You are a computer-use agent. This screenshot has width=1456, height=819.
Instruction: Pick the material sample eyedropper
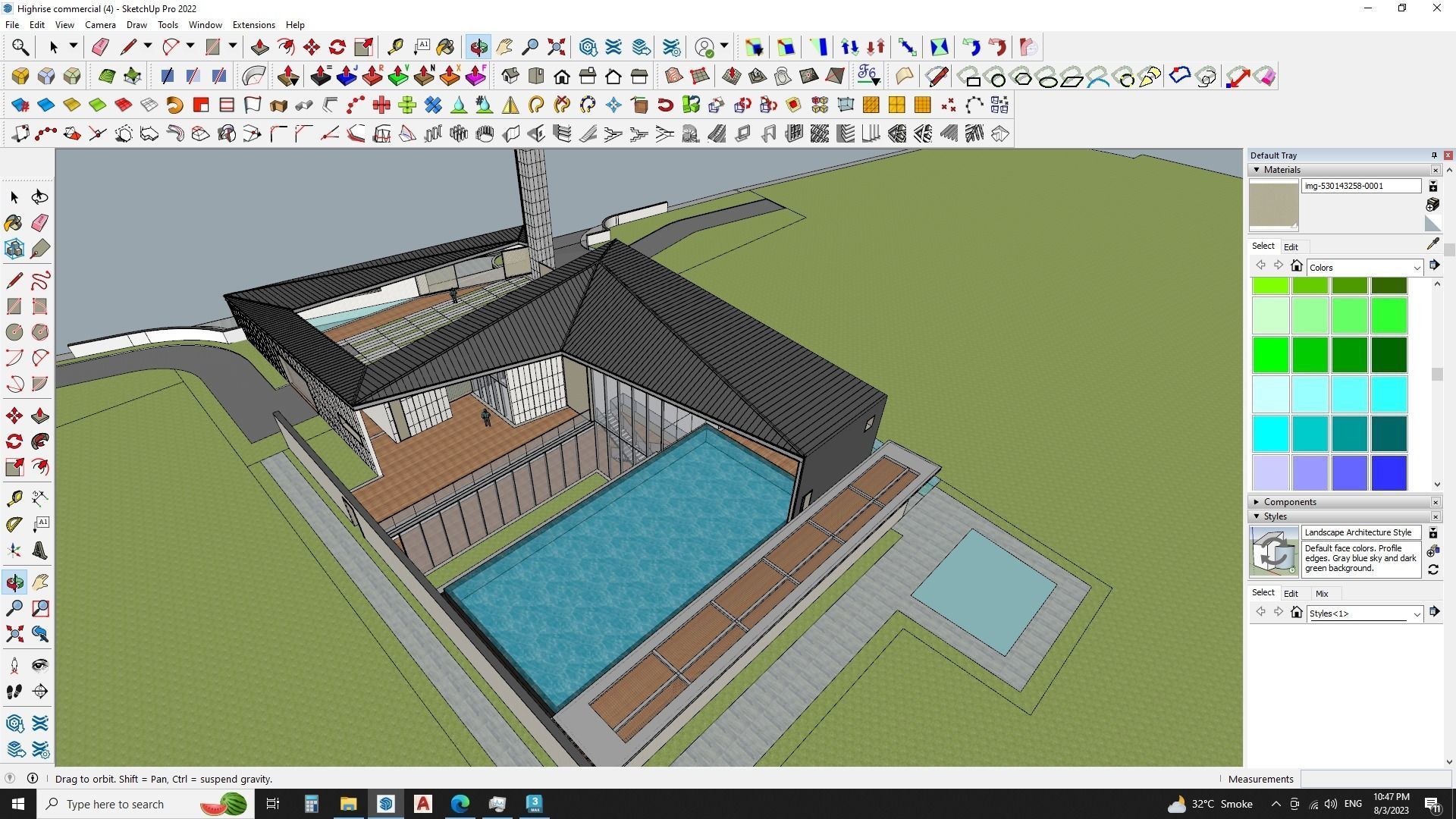tap(1432, 244)
